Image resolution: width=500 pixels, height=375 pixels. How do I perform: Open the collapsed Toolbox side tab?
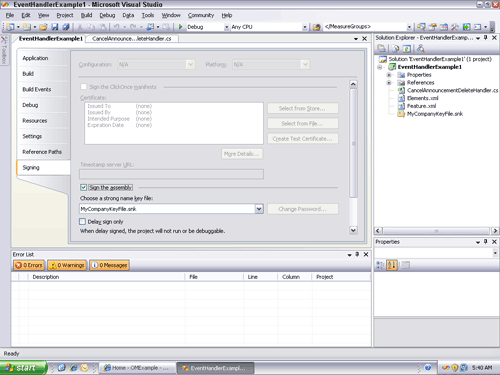(4, 50)
